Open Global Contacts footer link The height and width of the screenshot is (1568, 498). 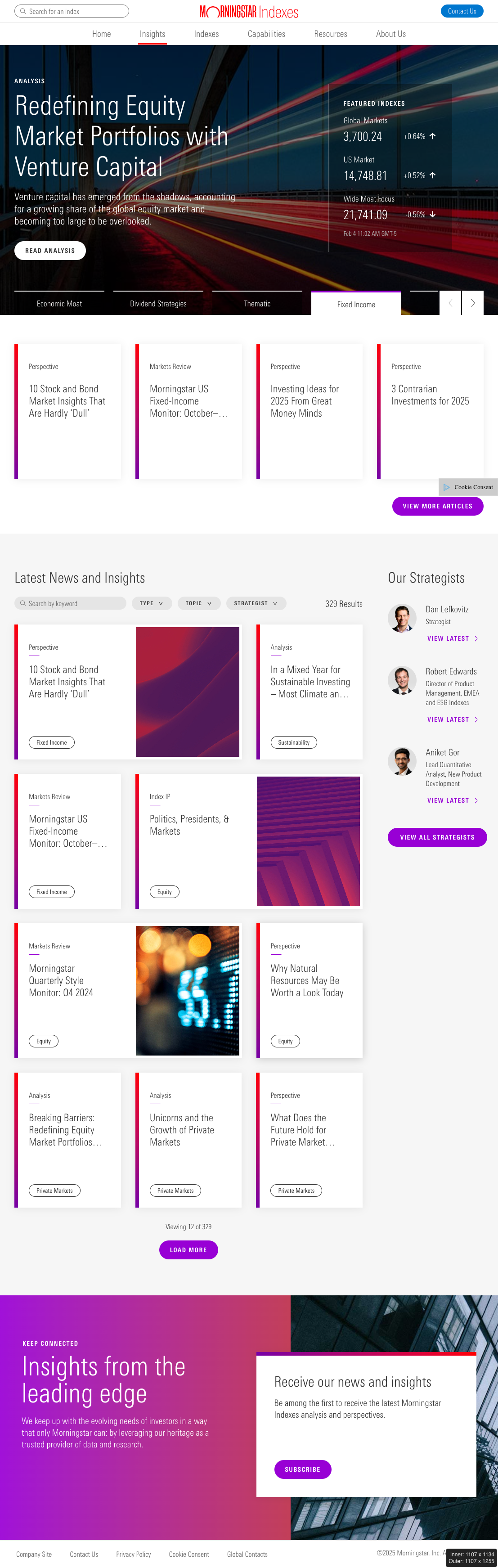coord(247,1554)
